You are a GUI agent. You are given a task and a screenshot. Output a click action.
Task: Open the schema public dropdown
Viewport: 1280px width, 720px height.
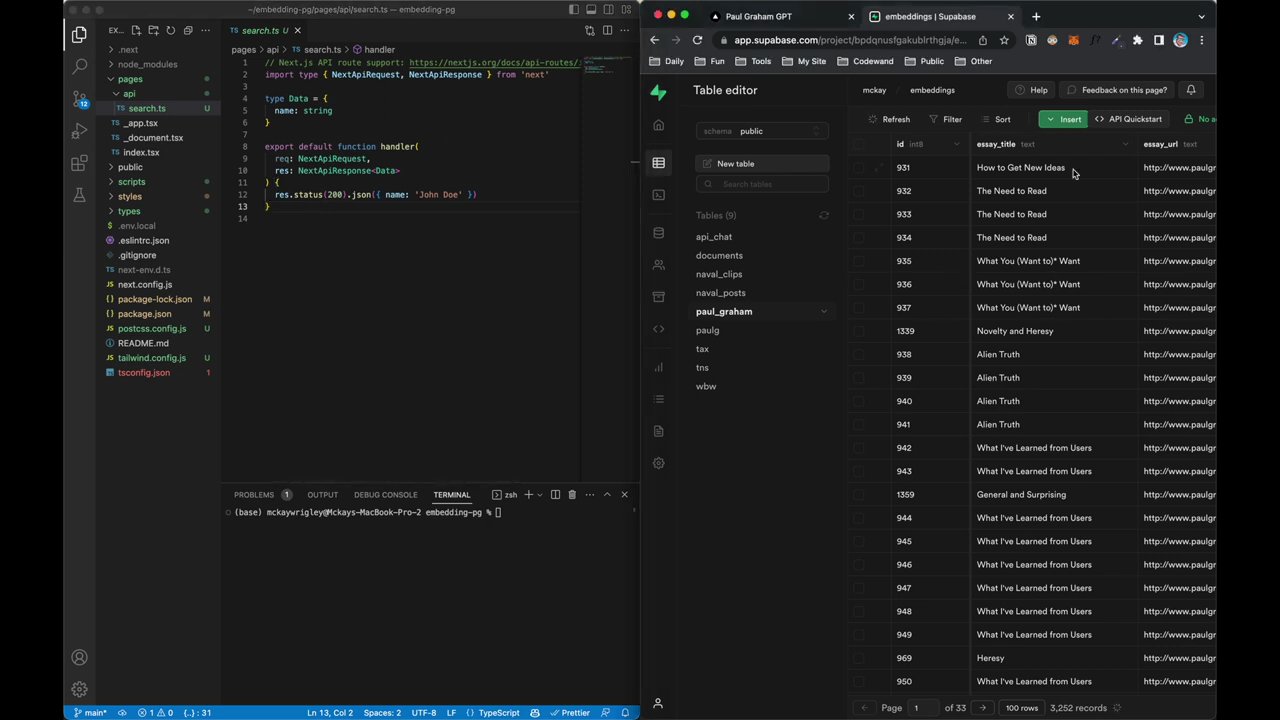[x=762, y=131]
